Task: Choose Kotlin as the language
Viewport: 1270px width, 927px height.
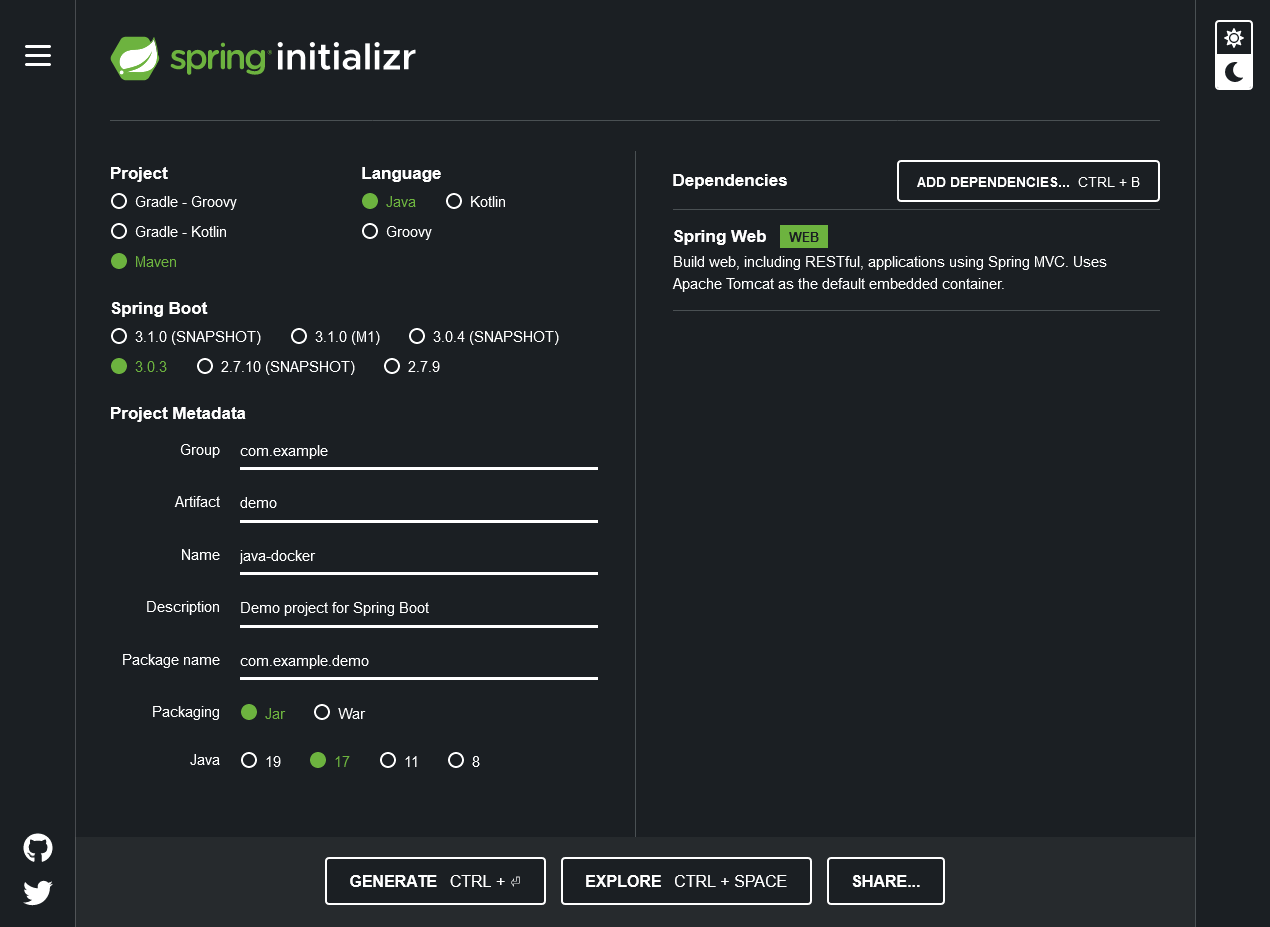Action: pos(476,202)
